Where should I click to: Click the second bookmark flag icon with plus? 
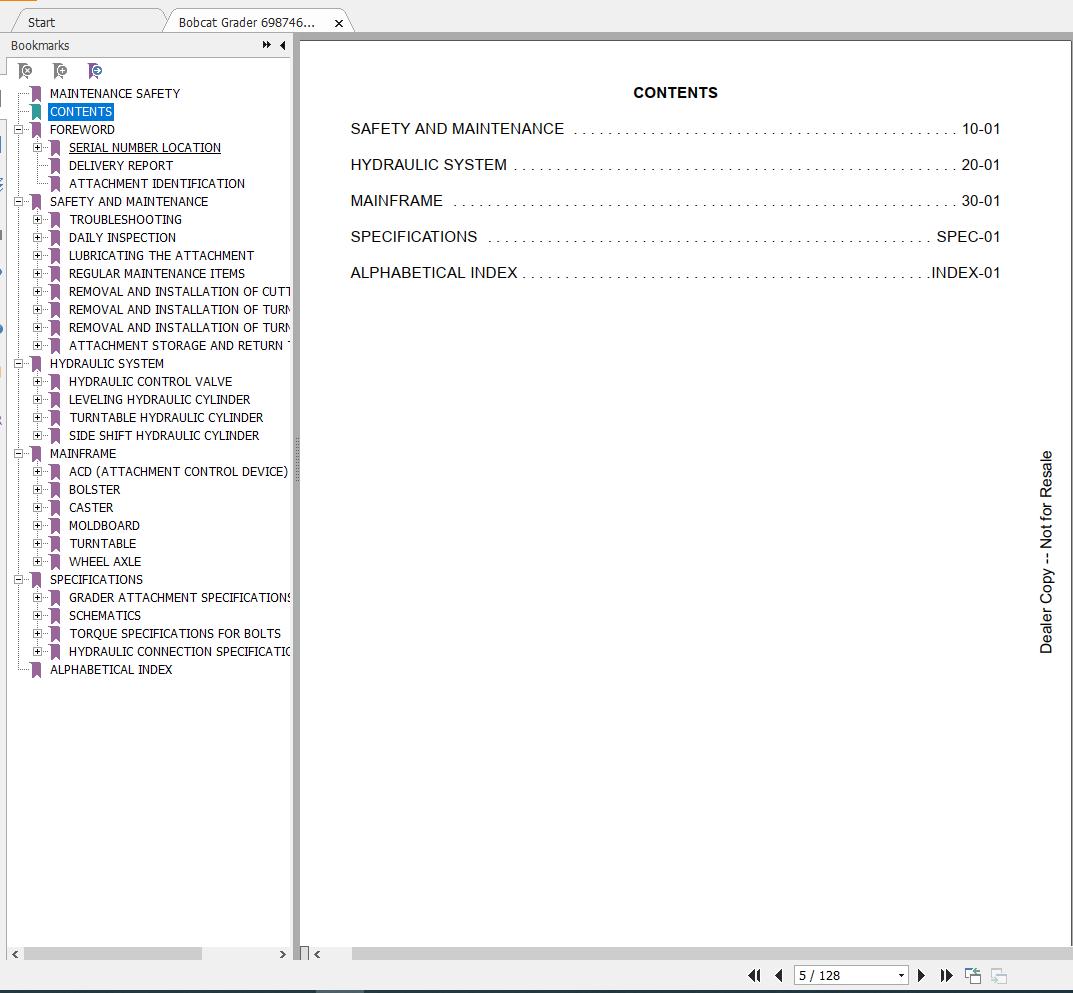60,70
